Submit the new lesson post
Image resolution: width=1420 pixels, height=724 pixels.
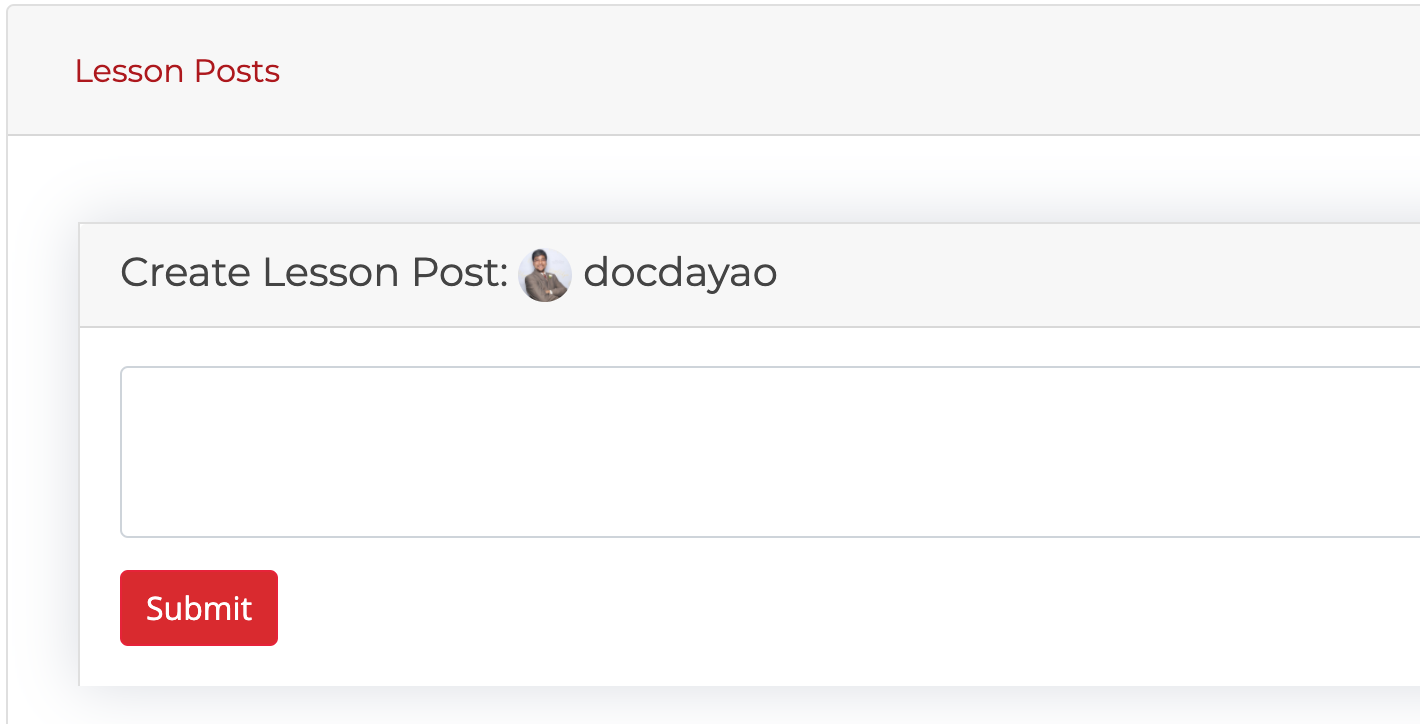(199, 608)
